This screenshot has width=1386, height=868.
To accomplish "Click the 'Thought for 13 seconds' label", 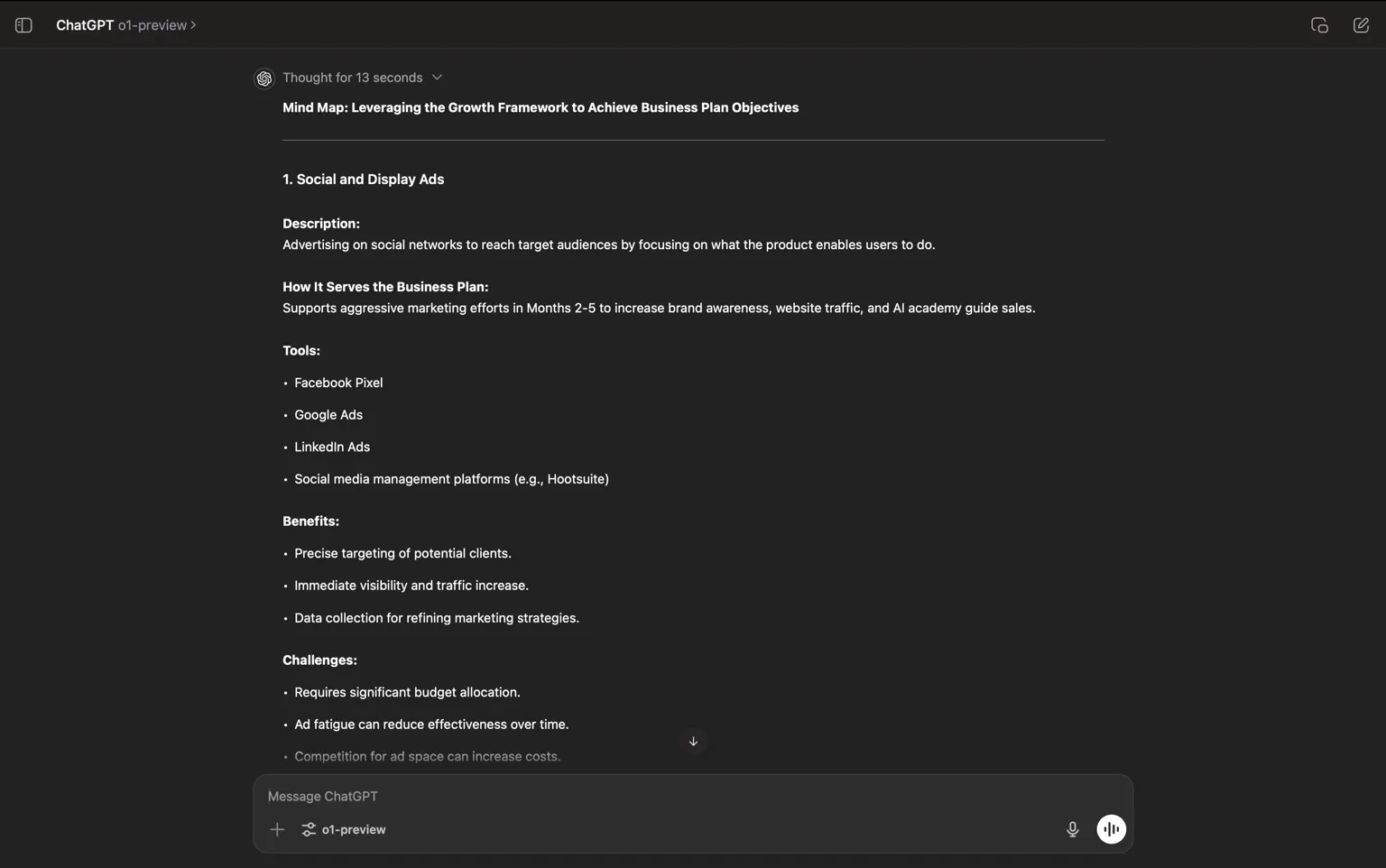I will click(x=353, y=78).
